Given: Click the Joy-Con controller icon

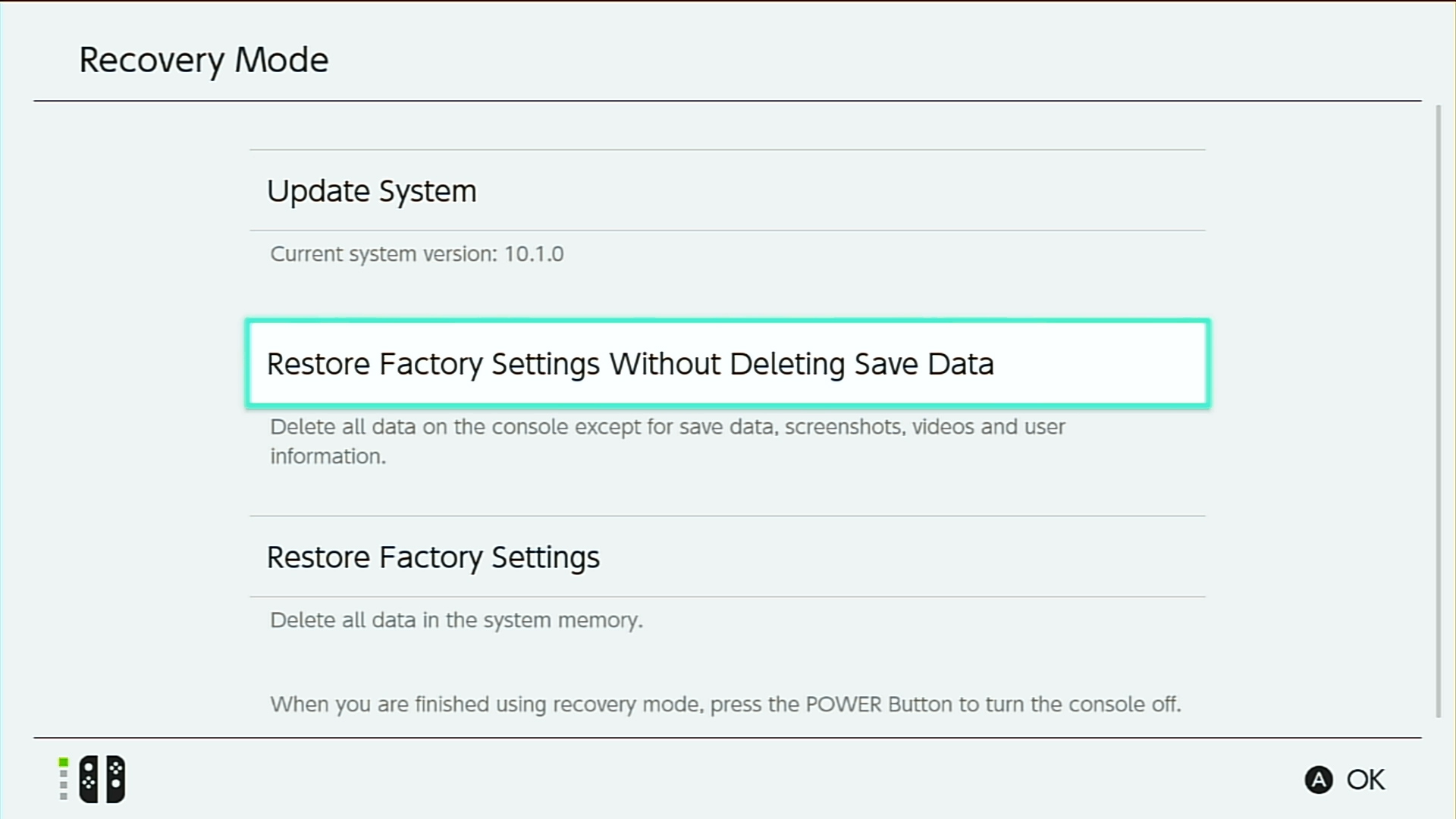Looking at the screenshot, I should click(102, 779).
